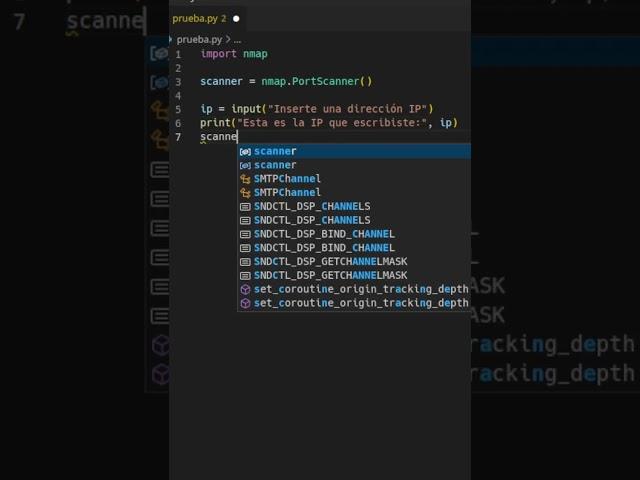Screen dimensions: 640x480
Task: Click the icon beside the first SNDCTL_DSP_GETCHANNELMASK
Action: [x=245, y=261]
